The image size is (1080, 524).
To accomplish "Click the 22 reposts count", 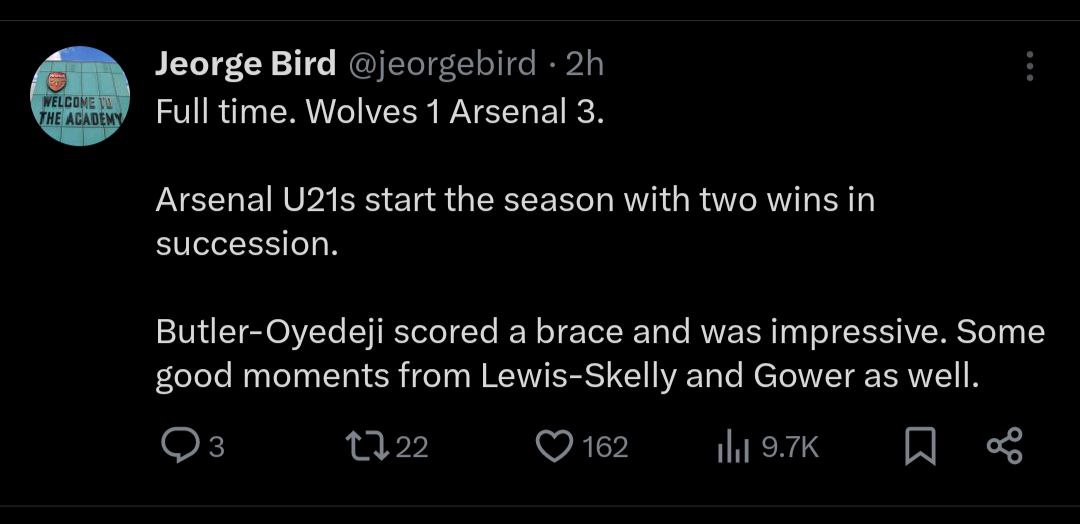I will pos(412,447).
